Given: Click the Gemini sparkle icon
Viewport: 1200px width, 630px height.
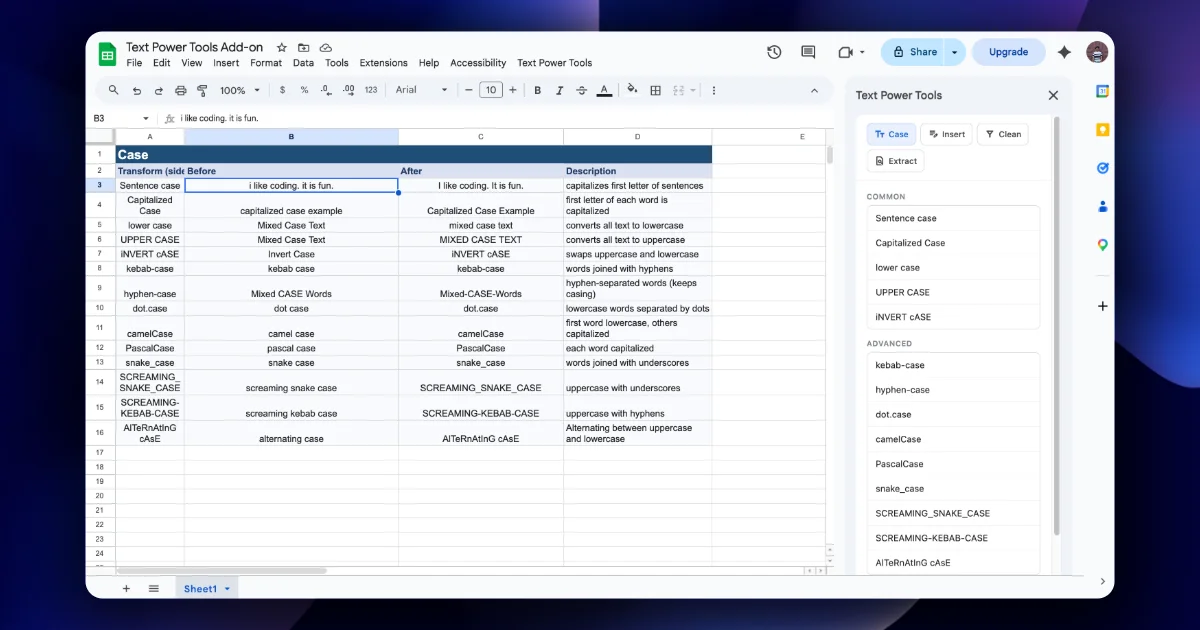Looking at the screenshot, I should tap(1064, 52).
